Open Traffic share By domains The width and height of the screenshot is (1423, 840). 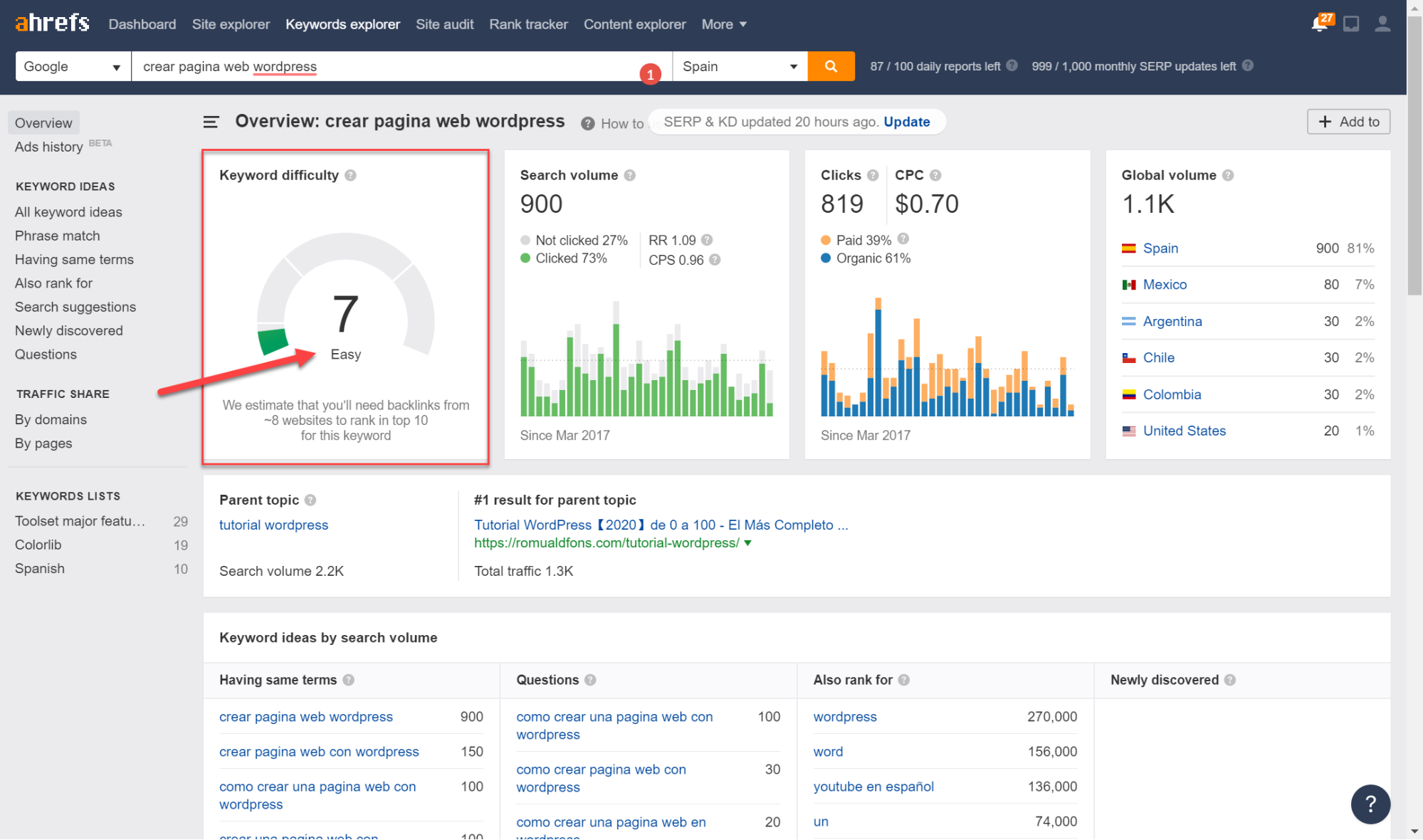[51, 420]
